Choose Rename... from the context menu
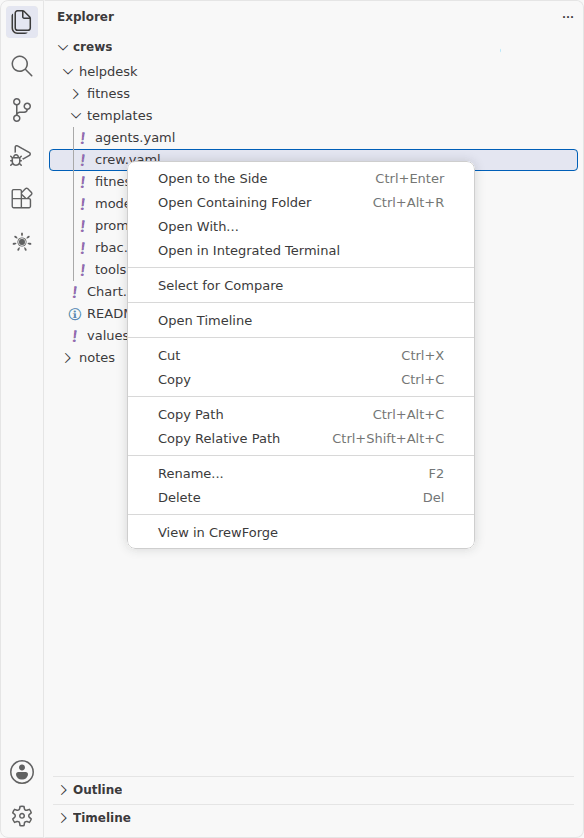Image resolution: width=584 pixels, height=838 pixels. [301, 474]
